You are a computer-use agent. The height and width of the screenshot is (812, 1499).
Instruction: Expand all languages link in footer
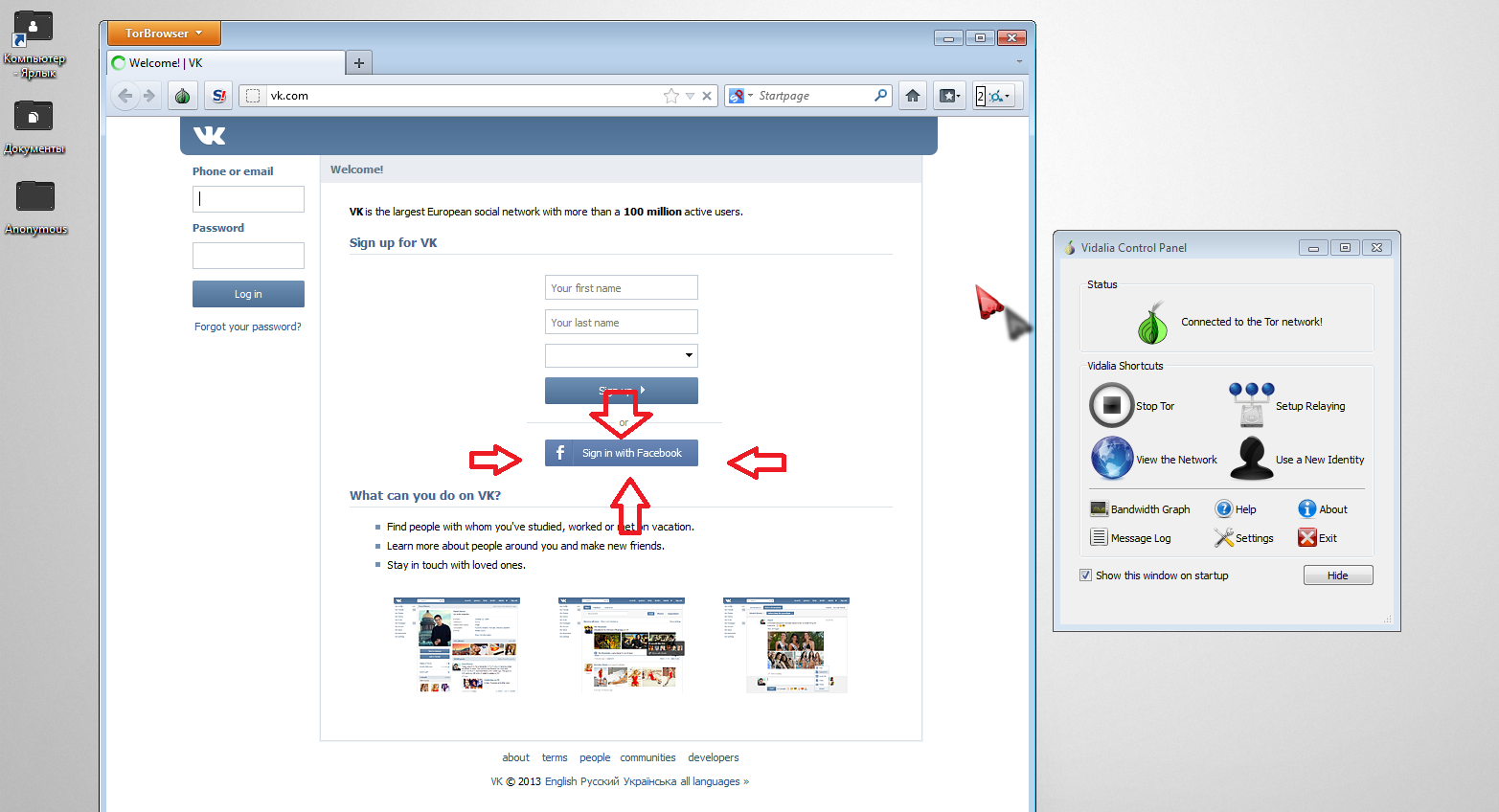(x=715, y=781)
